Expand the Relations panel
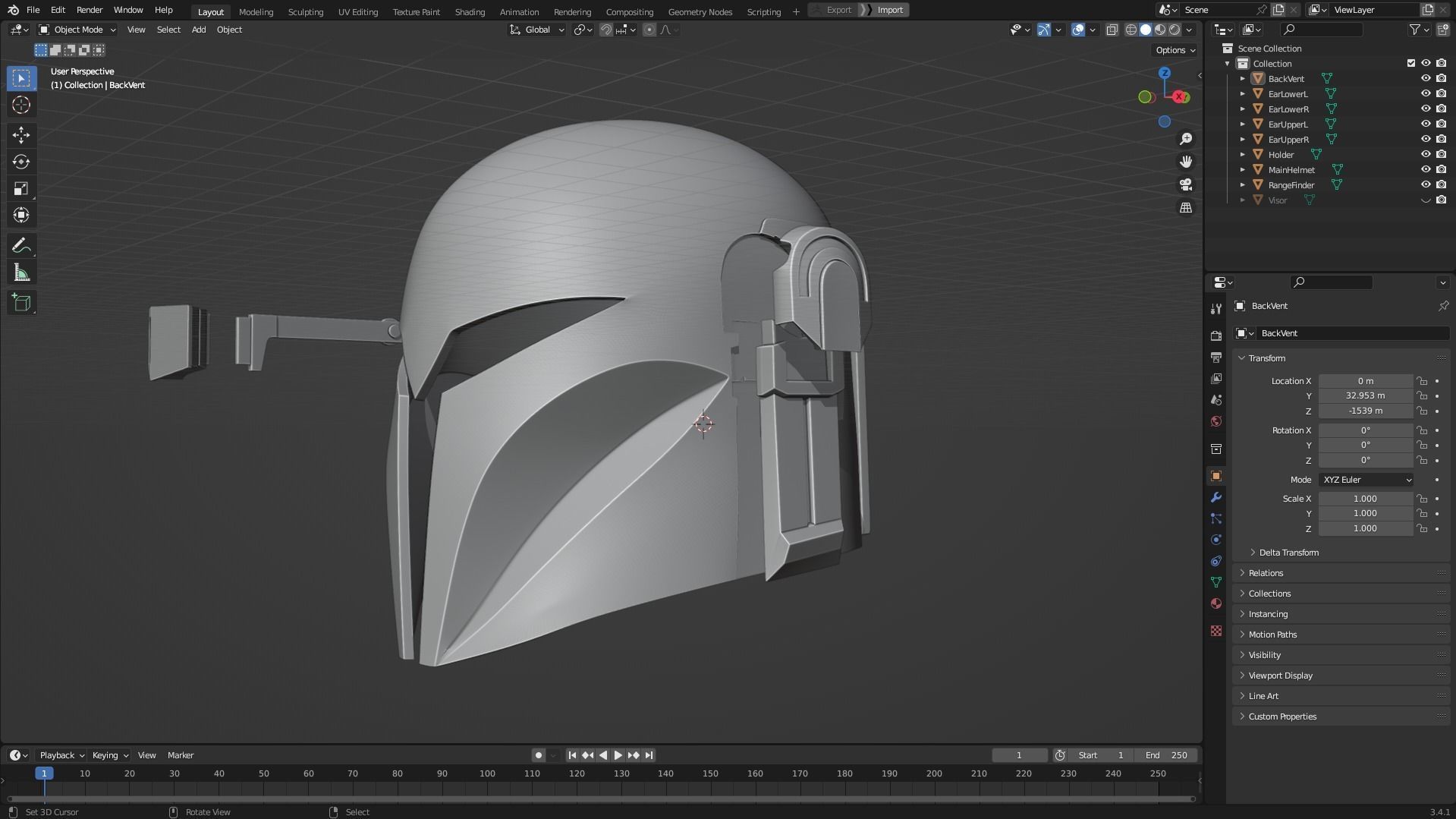 (1266, 573)
